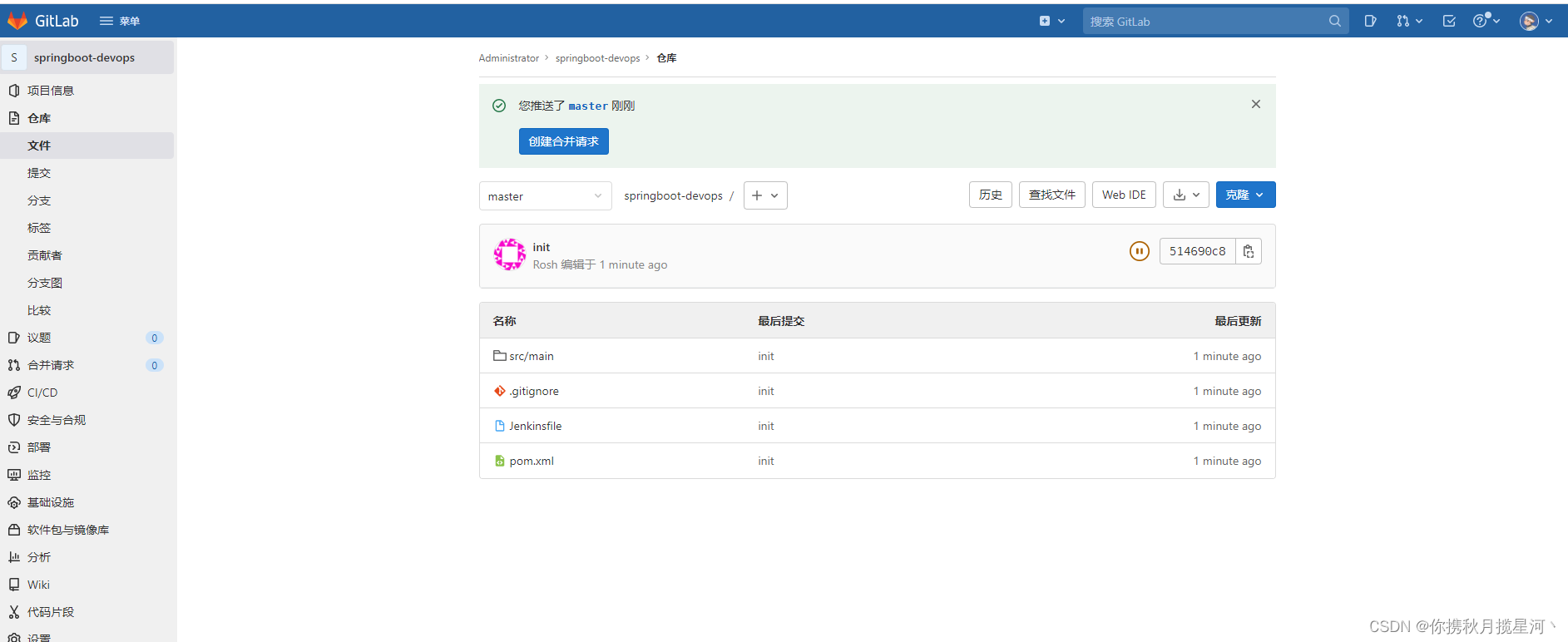The height and width of the screenshot is (642, 1568).
Task: Click the search magnifier icon
Action: [x=1335, y=21]
